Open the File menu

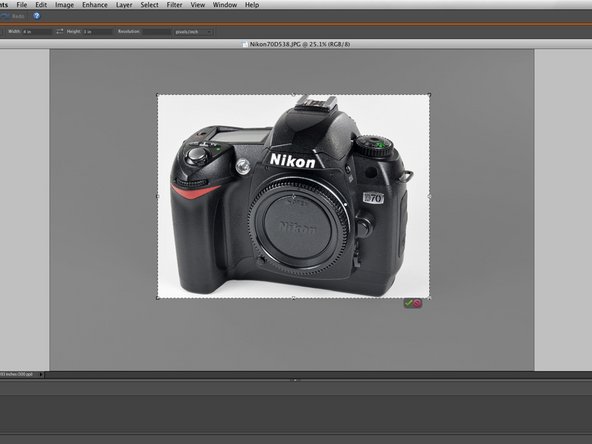pyautogui.click(x=22, y=5)
